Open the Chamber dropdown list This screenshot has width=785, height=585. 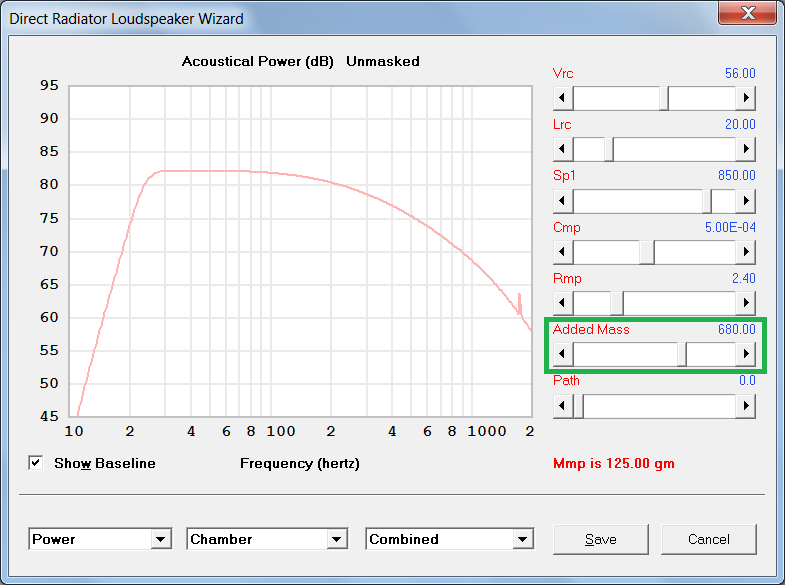click(337, 539)
